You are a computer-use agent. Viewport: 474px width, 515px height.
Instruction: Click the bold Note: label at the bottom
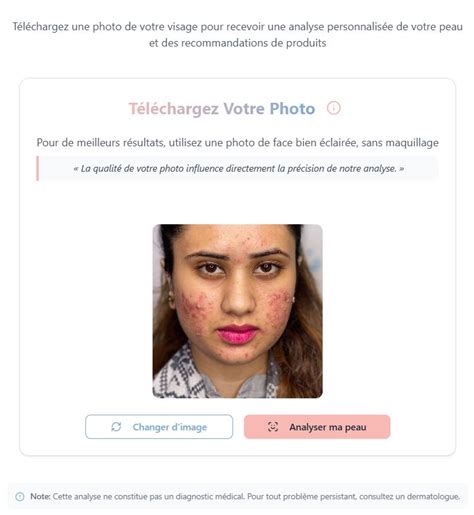point(40,496)
